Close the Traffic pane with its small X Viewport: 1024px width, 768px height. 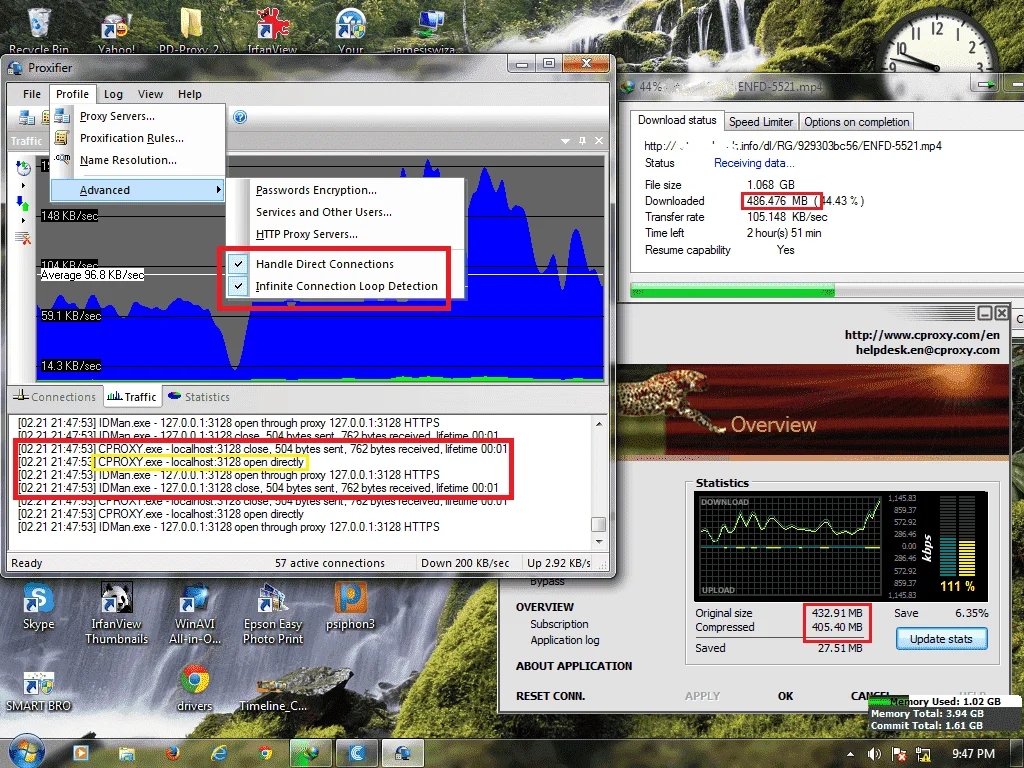599,141
